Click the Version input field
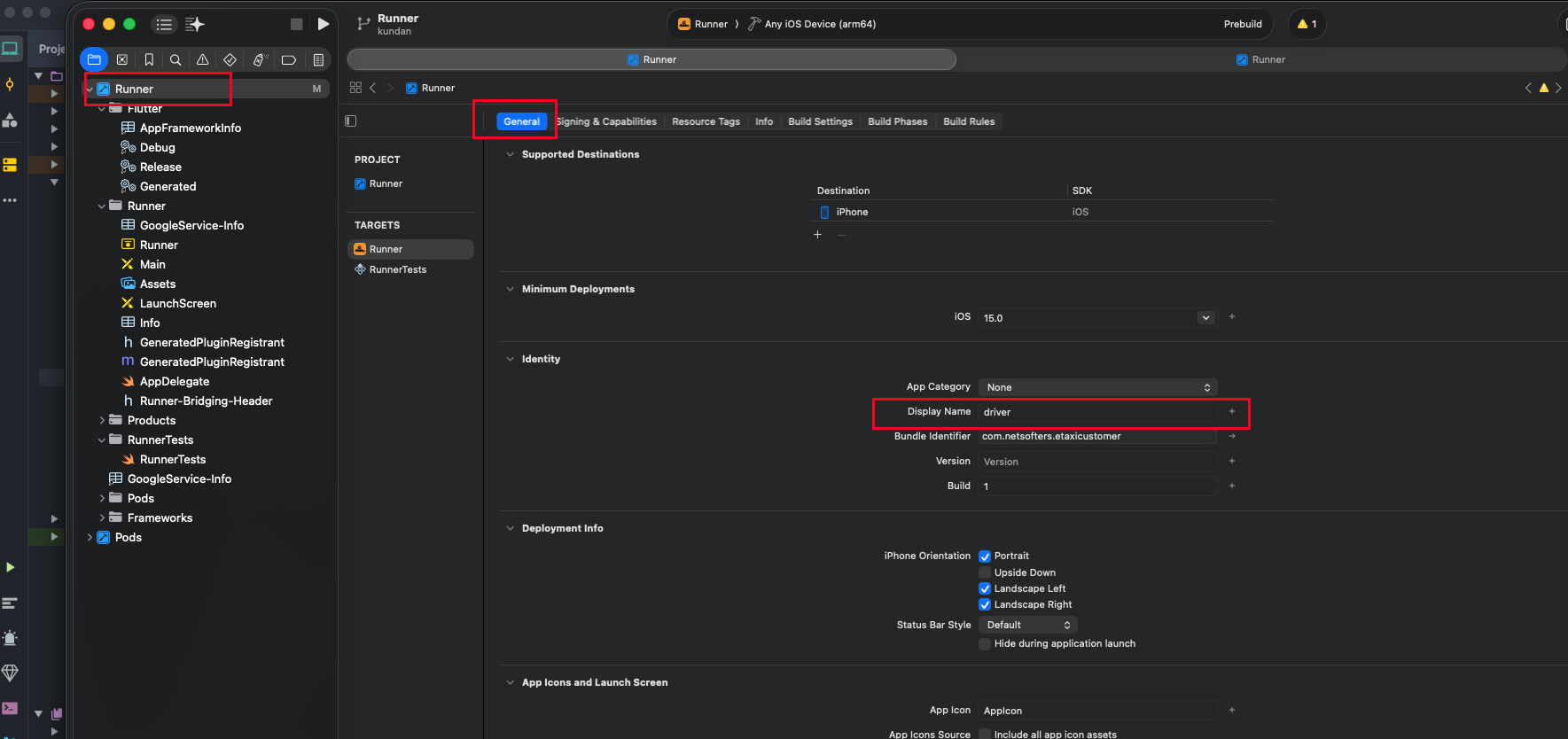This screenshot has width=1568, height=739. tap(1098, 462)
